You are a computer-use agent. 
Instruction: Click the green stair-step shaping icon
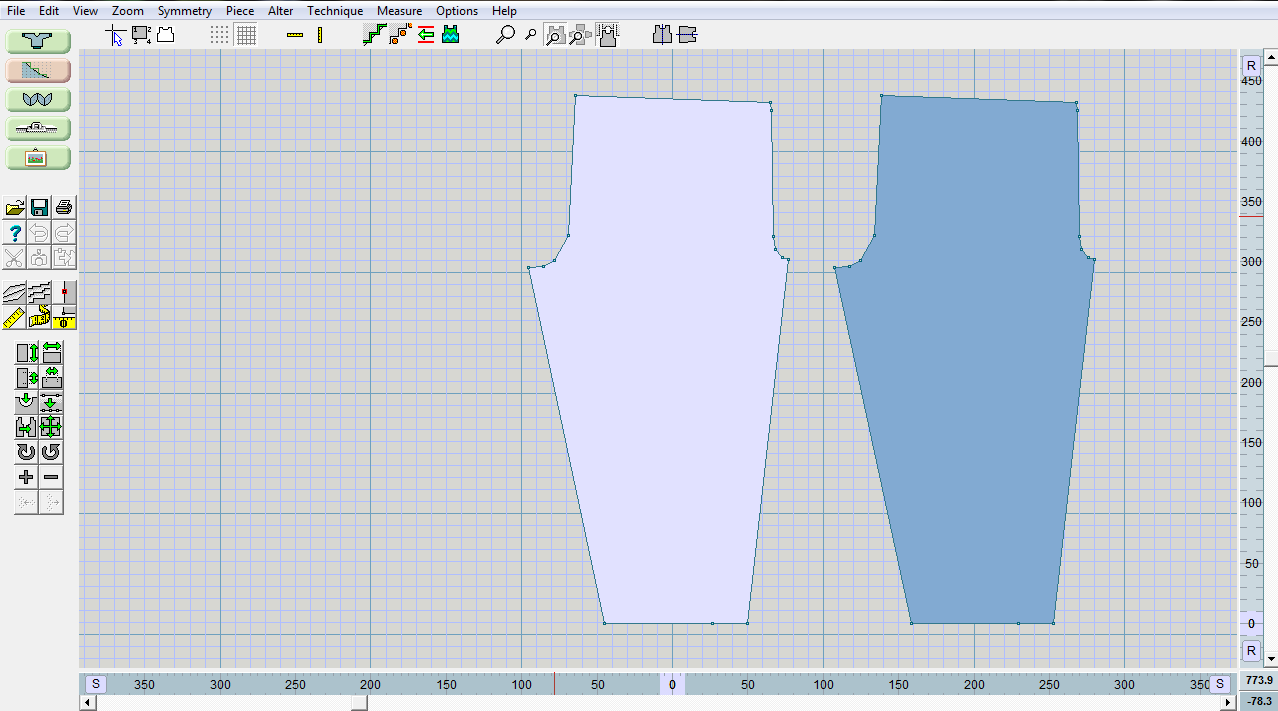point(374,35)
